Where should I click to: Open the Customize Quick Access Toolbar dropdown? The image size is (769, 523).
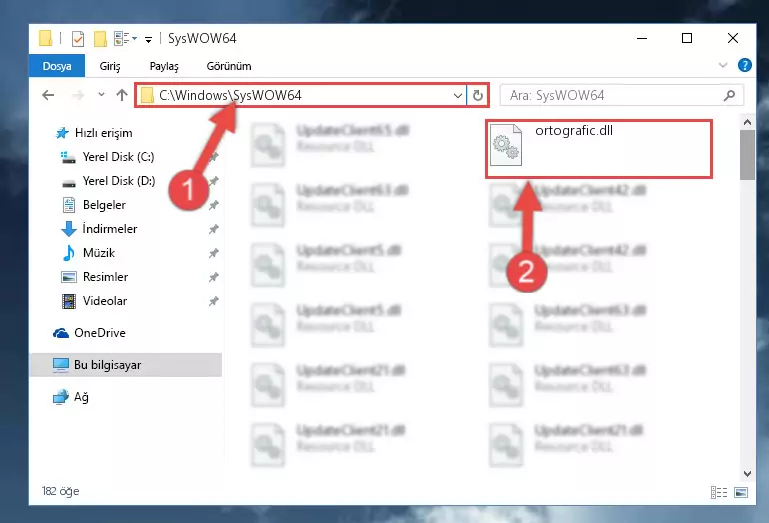(148, 39)
